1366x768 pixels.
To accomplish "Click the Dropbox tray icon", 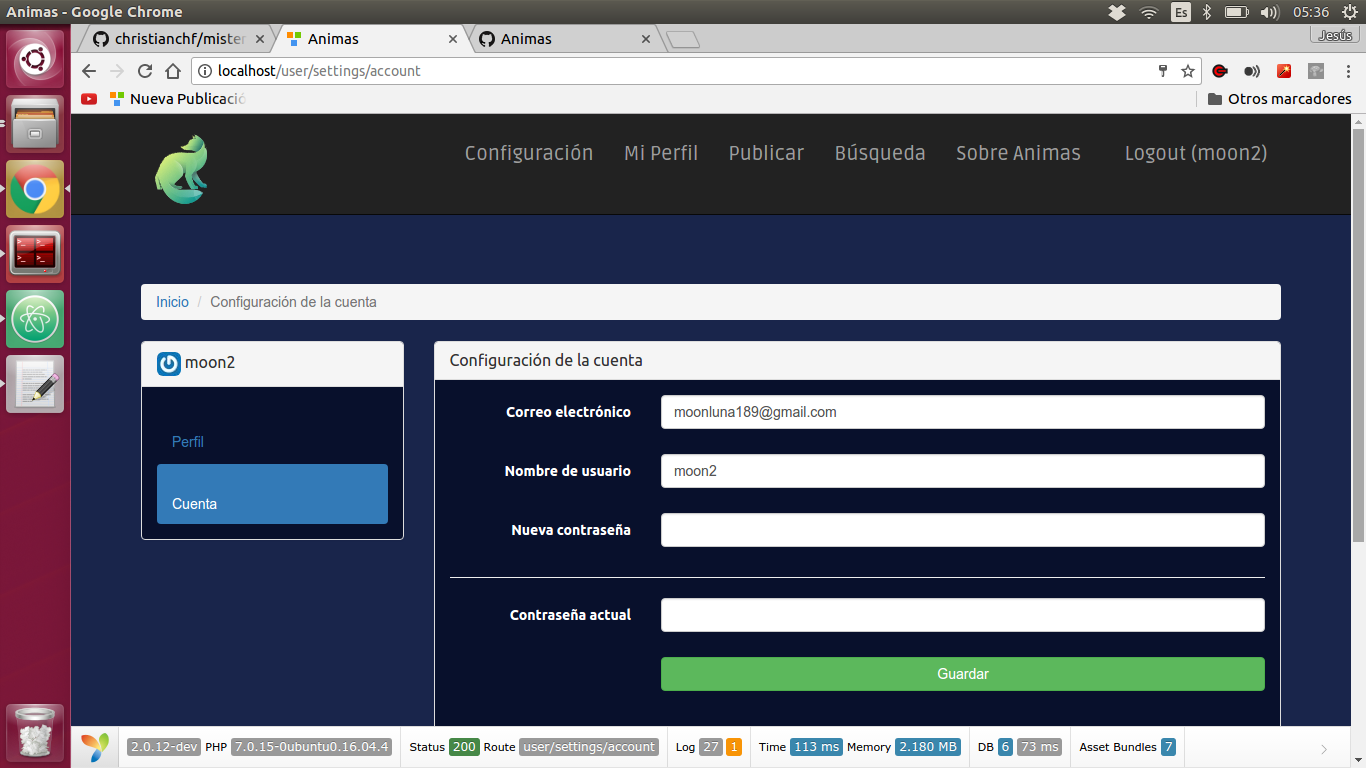I will point(1117,12).
